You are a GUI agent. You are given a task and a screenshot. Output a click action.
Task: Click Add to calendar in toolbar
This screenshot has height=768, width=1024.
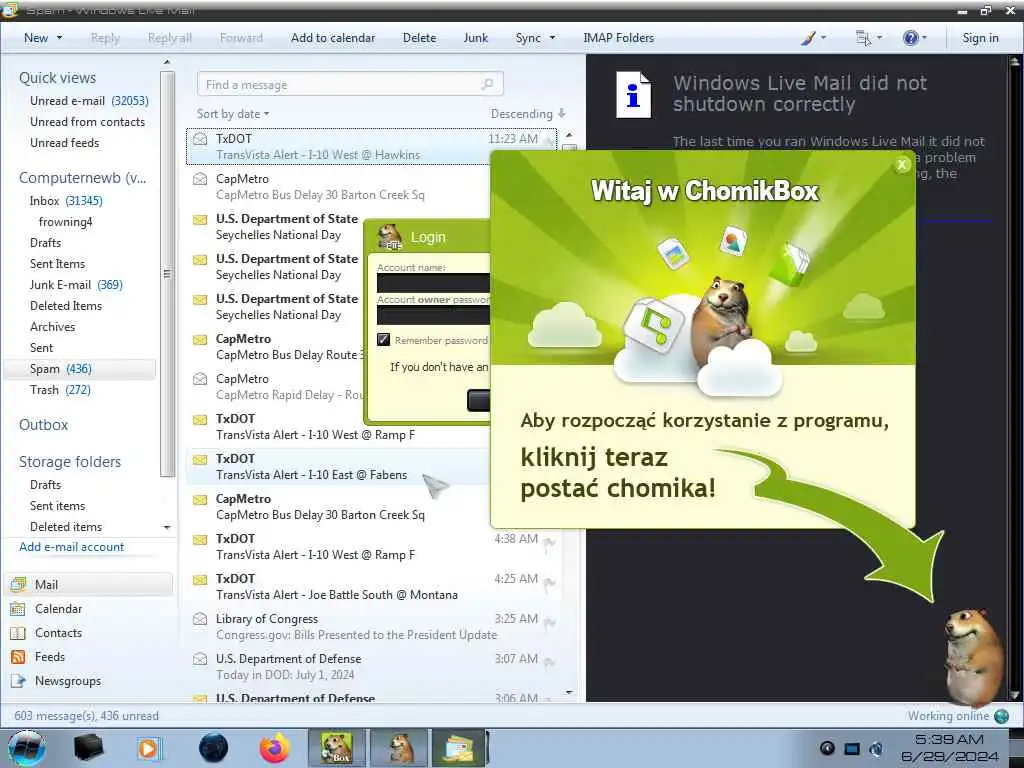[333, 38]
